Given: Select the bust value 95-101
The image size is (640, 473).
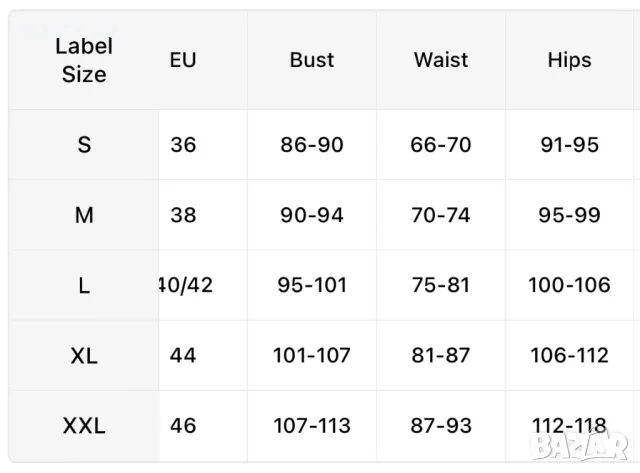Looking at the screenshot, I should click(311, 285).
